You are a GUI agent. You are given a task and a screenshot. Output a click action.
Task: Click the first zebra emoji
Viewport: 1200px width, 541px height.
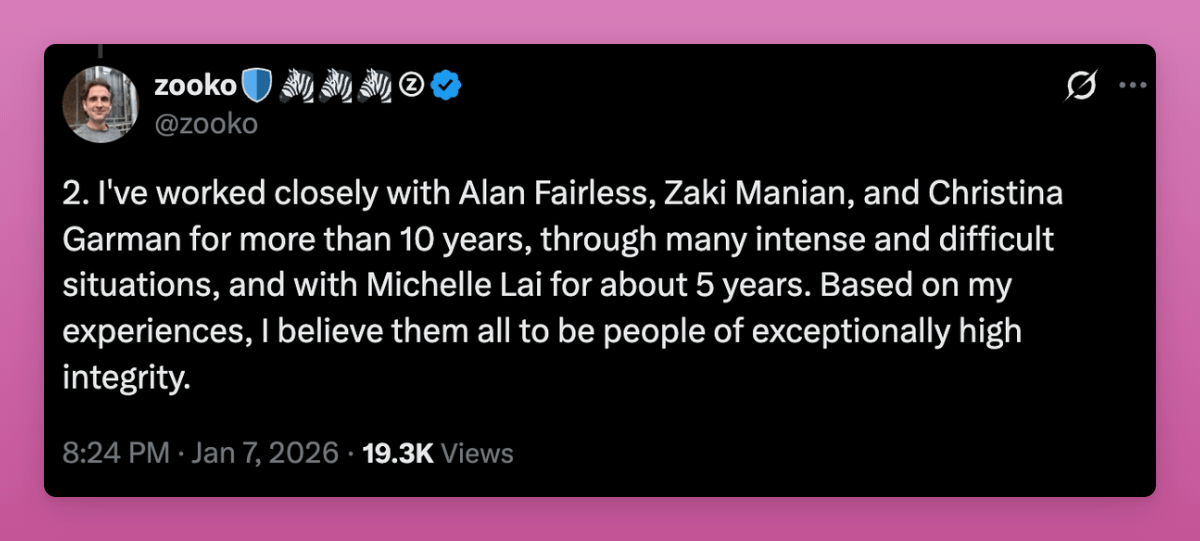pyautogui.click(x=296, y=88)
